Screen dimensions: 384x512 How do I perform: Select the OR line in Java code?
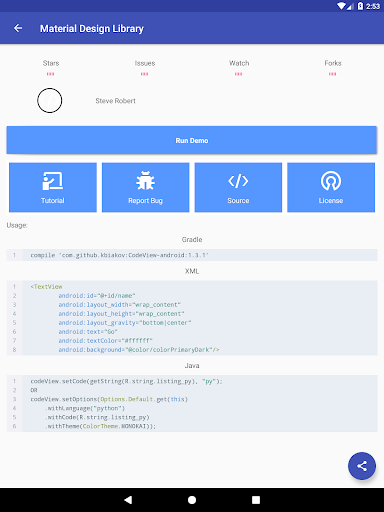click(34, 390)
